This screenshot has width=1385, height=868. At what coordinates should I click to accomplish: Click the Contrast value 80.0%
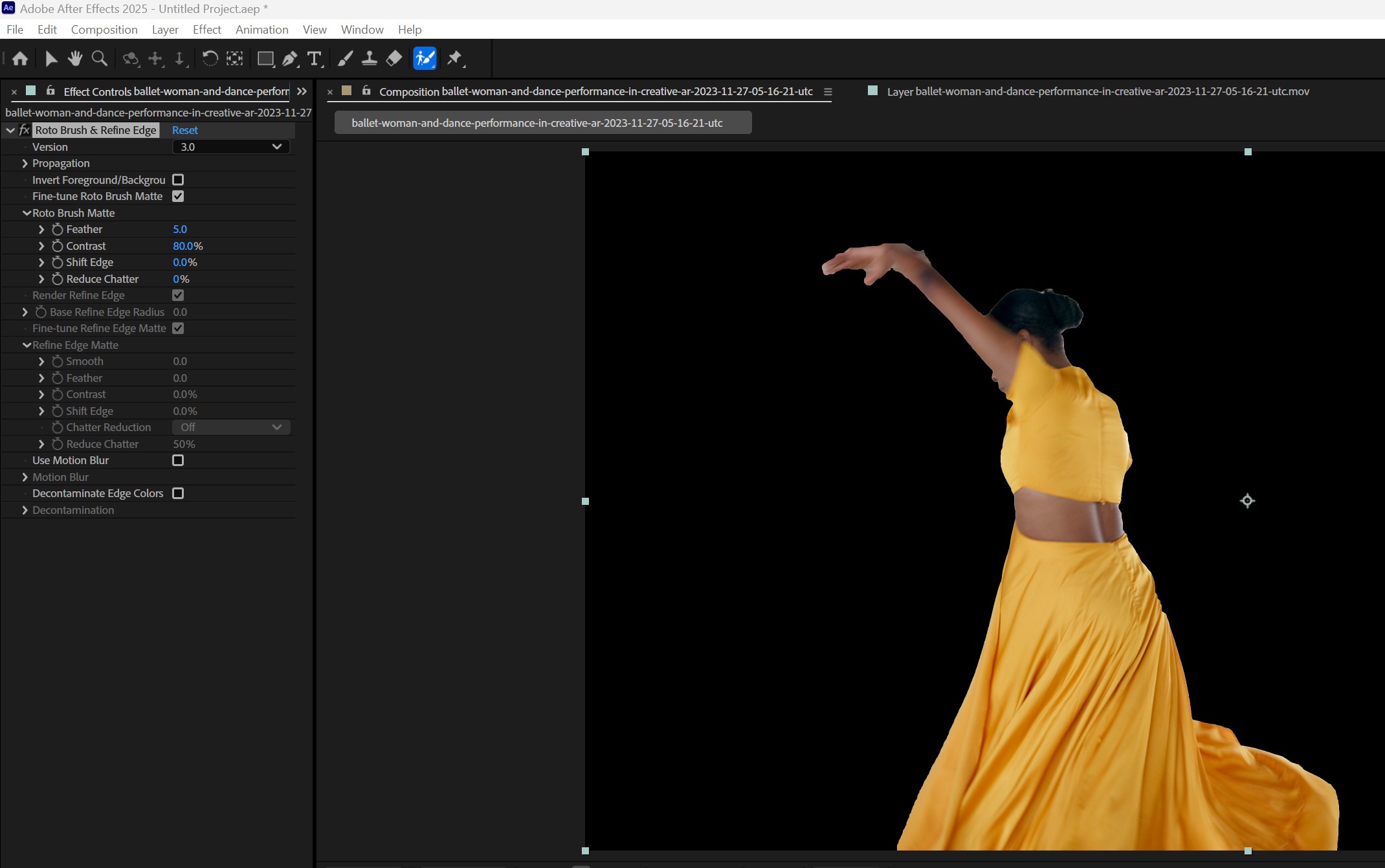pos(188,246)
